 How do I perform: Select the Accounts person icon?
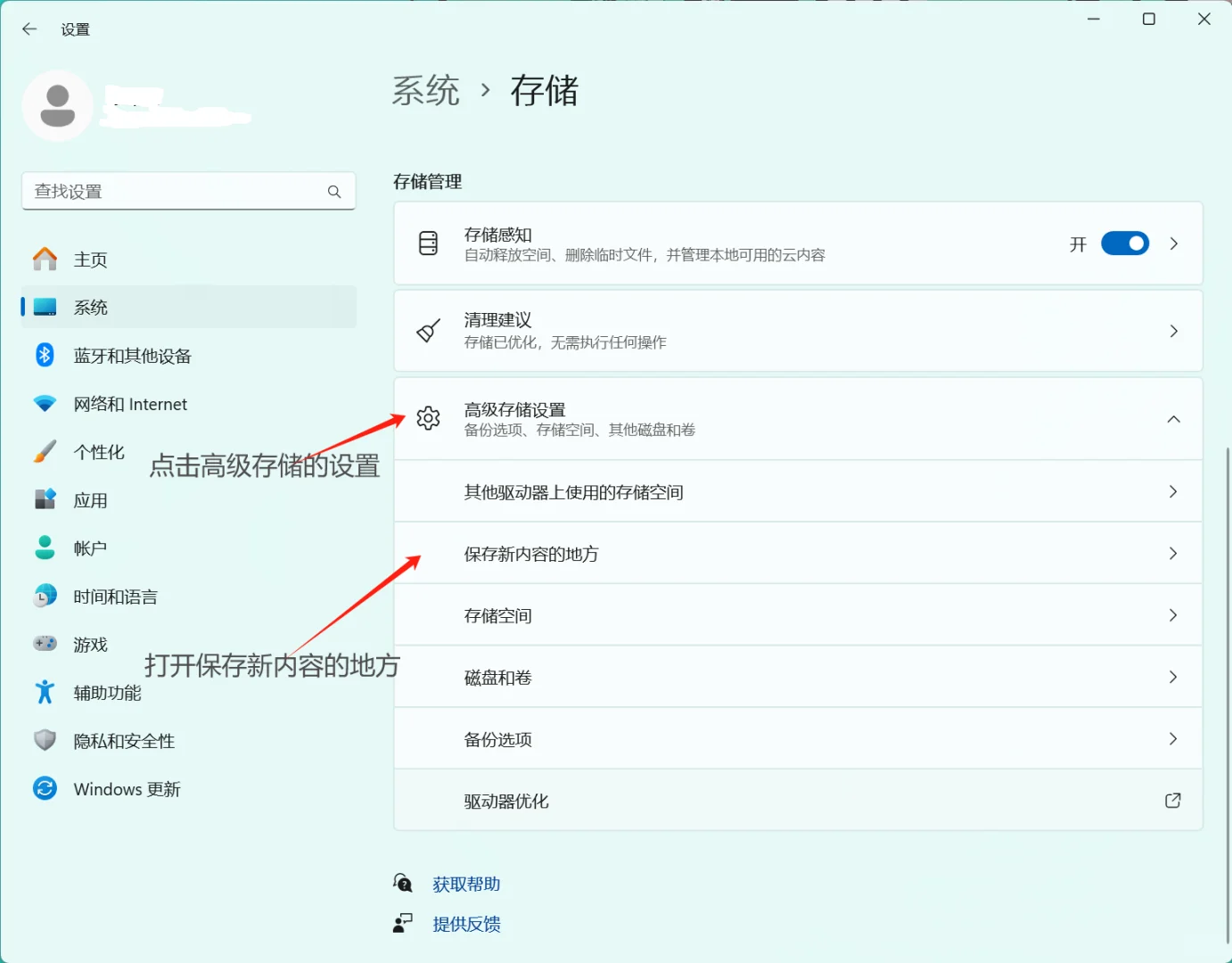point(45,547)
